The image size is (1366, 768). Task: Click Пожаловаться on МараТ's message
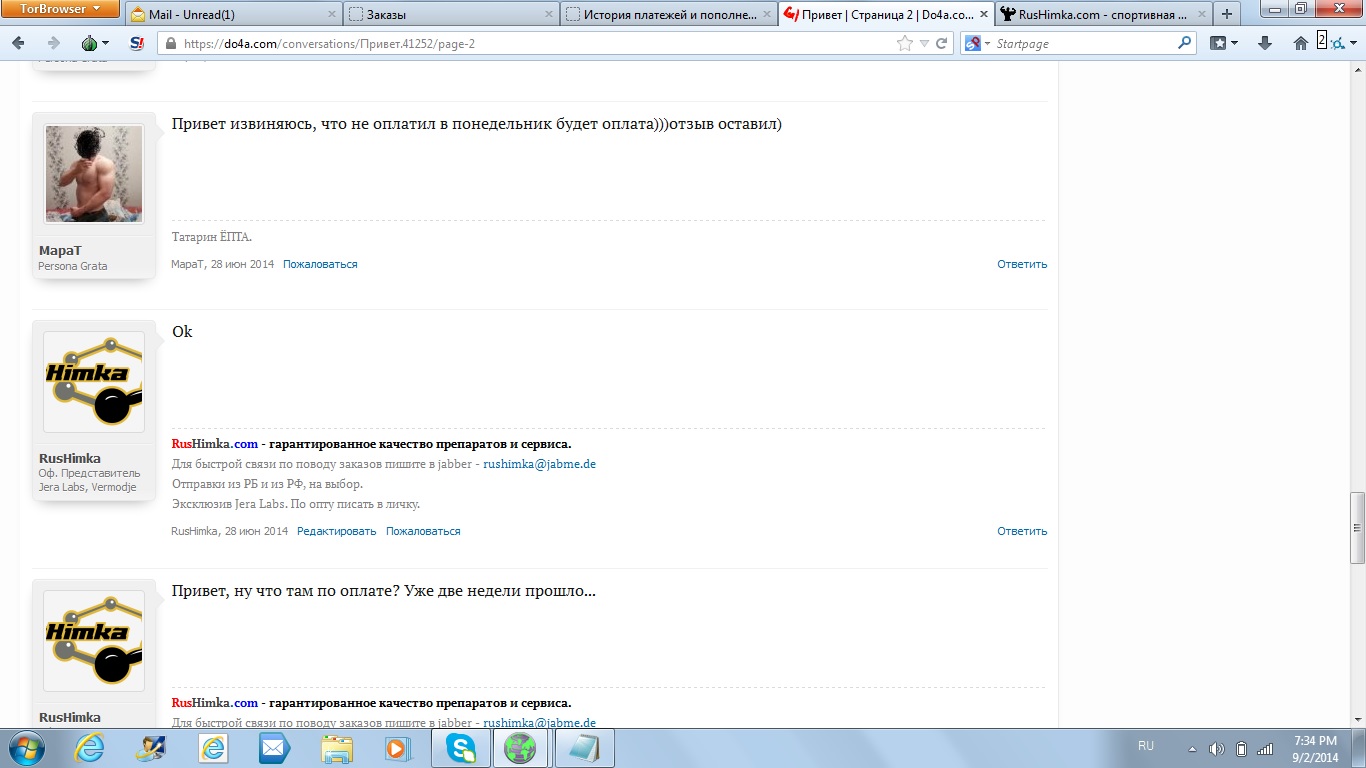point(320,264)
